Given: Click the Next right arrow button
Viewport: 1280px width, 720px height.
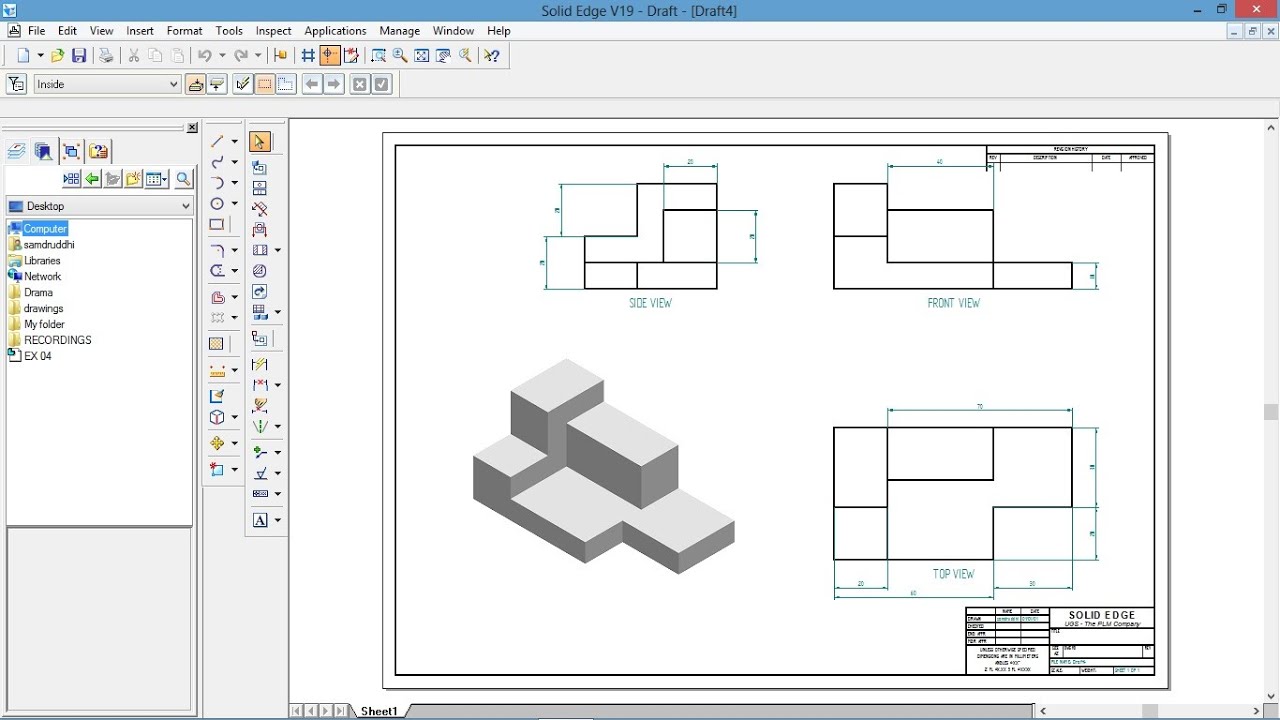Looking at the screenshot, I should pos(334,84).
